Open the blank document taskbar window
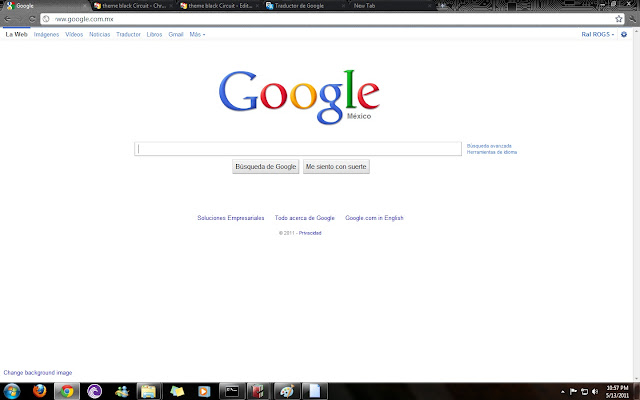Screen dimensions: 640x400 [314, 391]
